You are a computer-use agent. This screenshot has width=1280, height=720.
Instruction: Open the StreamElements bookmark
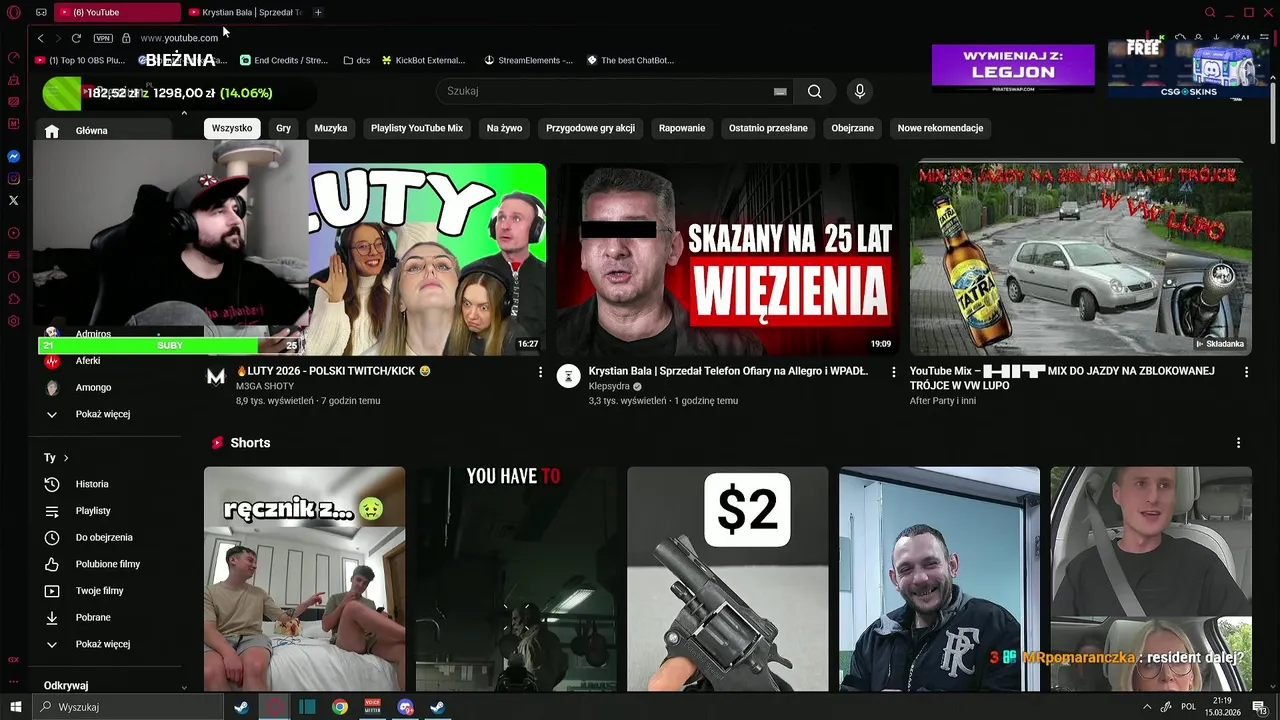click(529, 60)
